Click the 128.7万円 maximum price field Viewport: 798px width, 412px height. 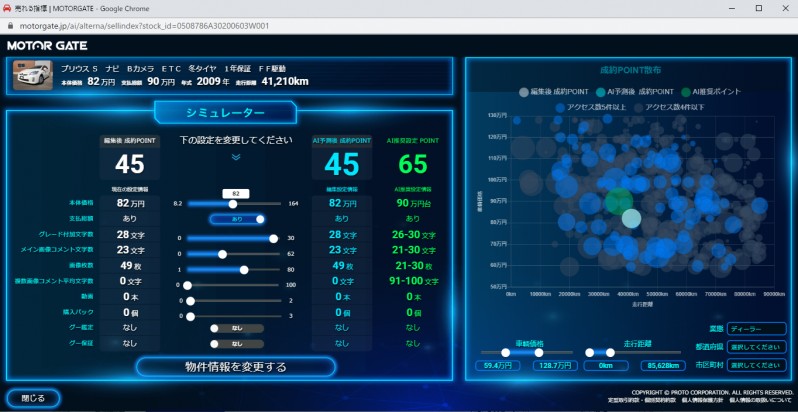(555, 365)
